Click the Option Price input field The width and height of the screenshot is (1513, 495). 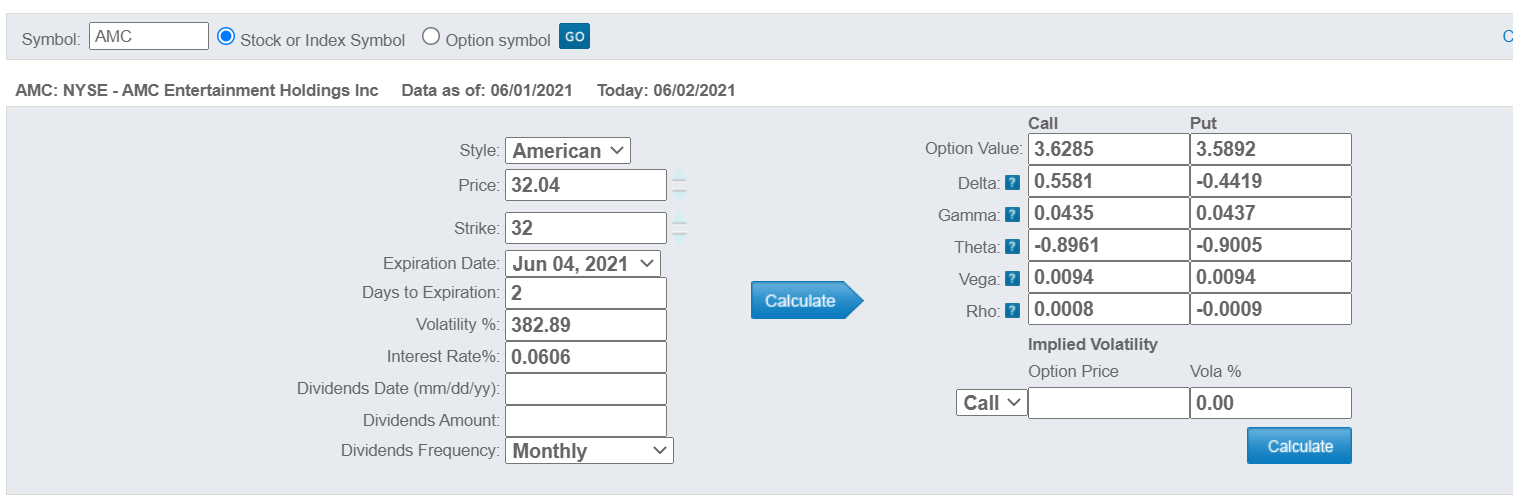(1108, 403)
